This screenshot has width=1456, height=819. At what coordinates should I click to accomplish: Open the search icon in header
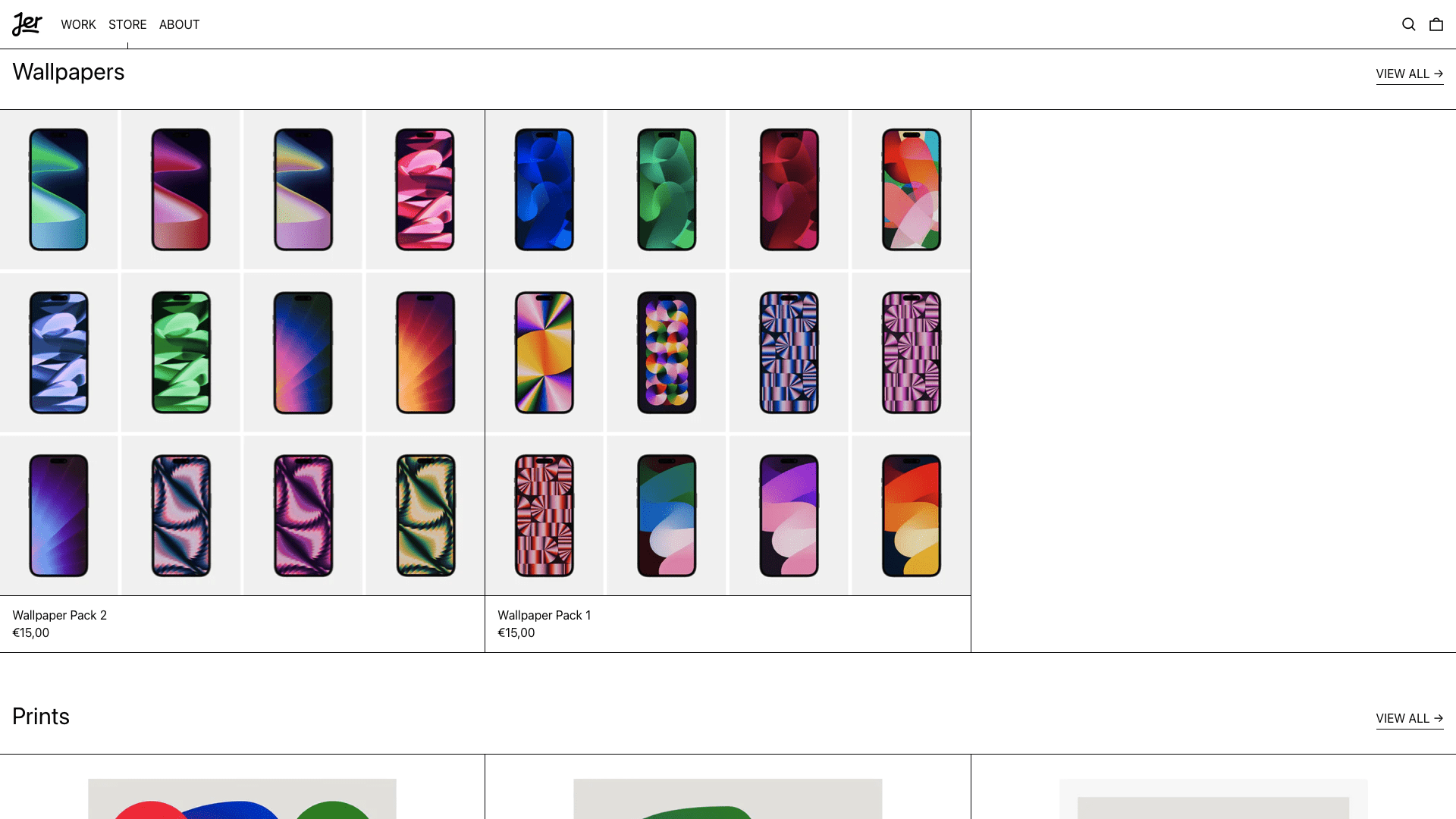(1408, 24)
